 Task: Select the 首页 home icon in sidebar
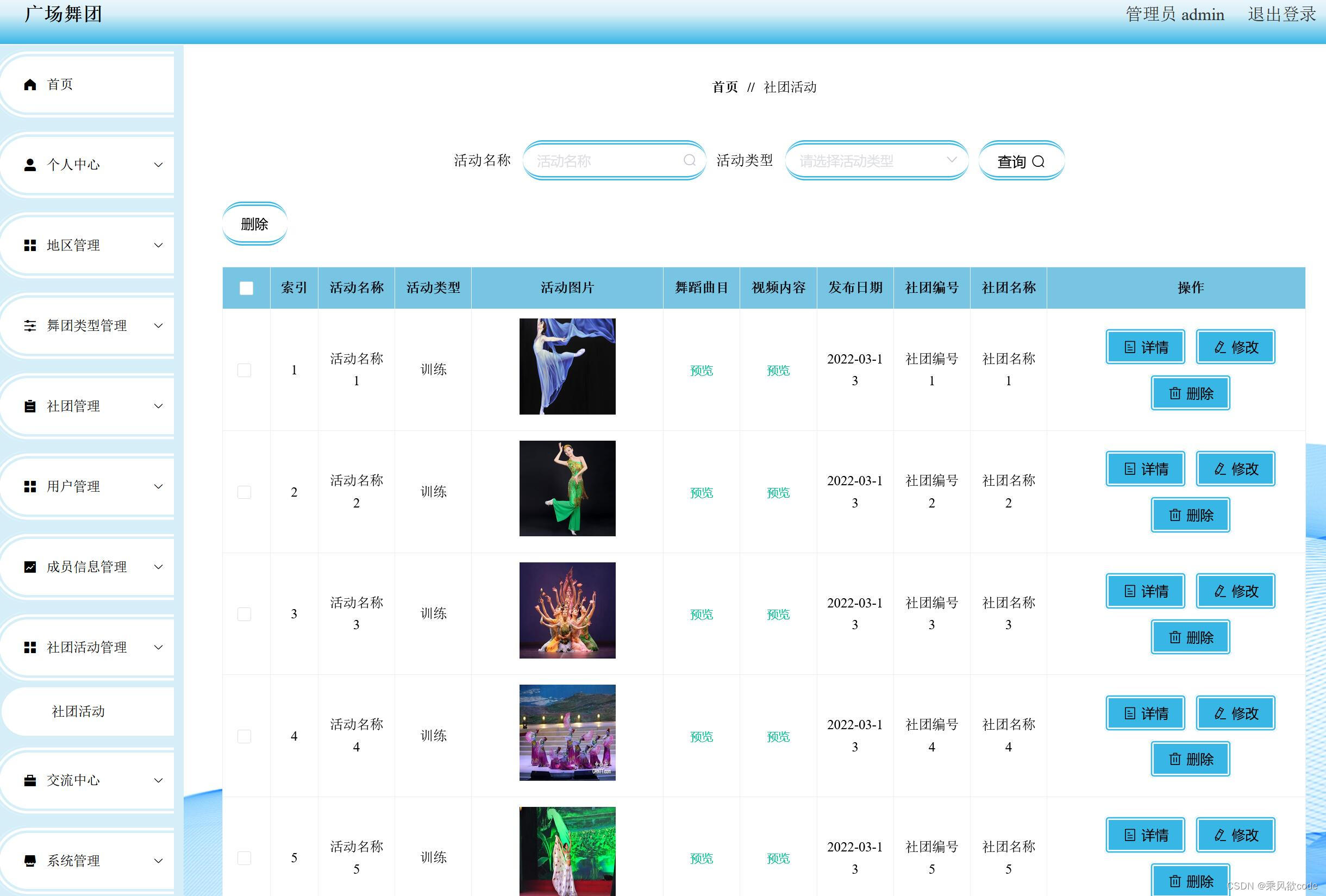[x=31, y=84]
